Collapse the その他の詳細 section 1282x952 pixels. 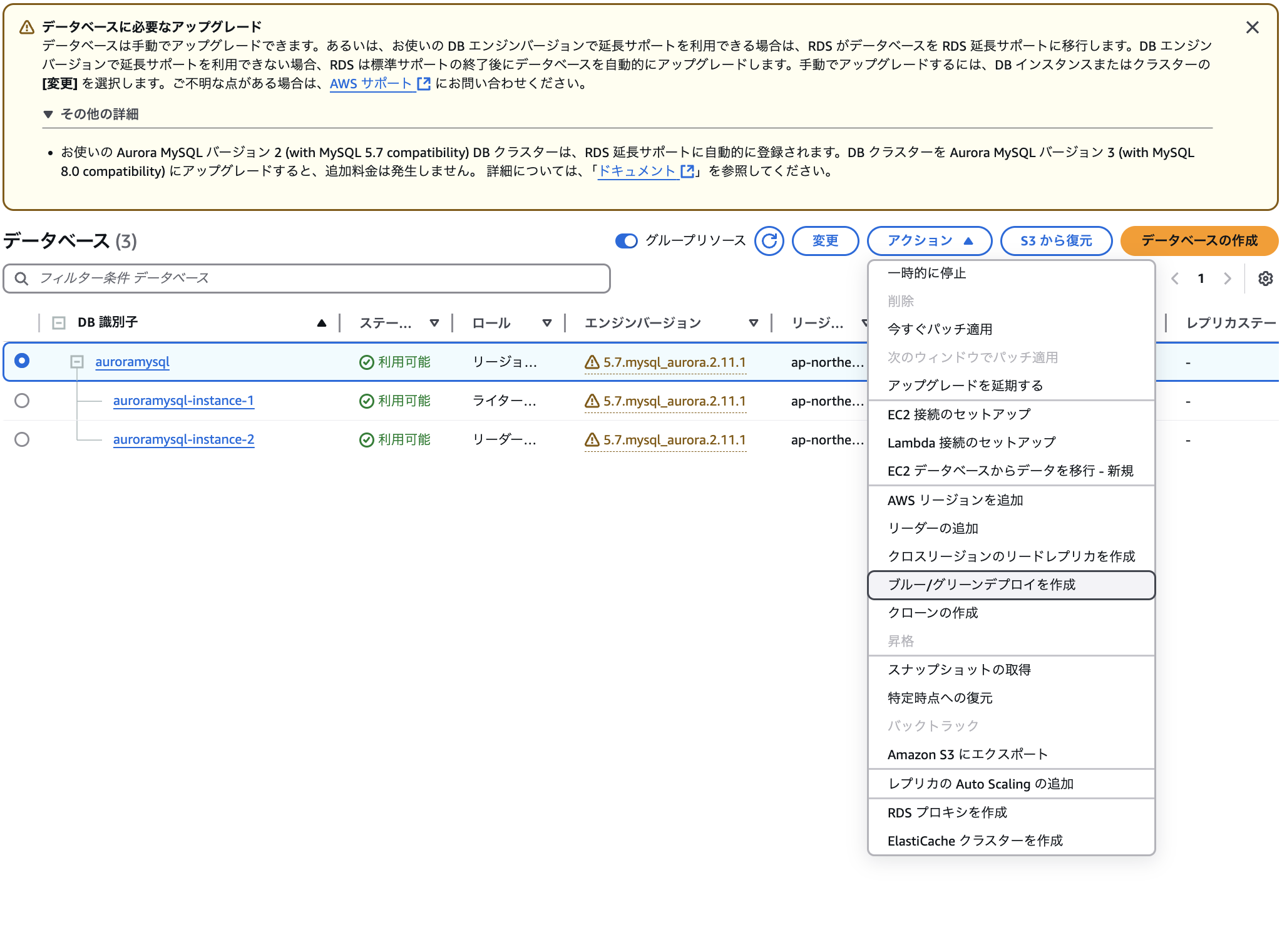pos(48,115)
